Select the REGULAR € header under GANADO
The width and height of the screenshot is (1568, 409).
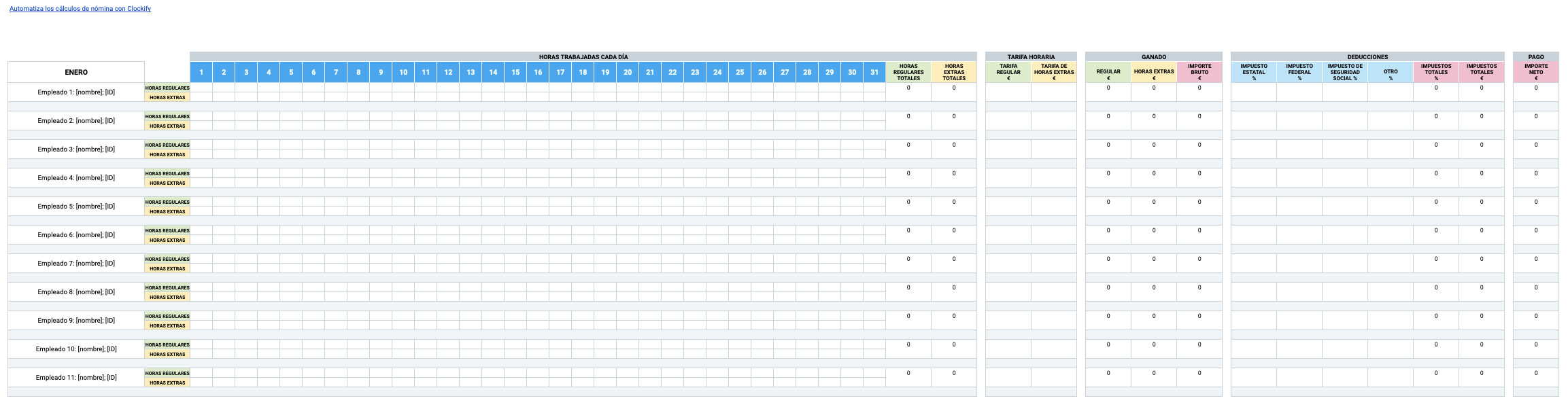click(x=1108, y=72)
